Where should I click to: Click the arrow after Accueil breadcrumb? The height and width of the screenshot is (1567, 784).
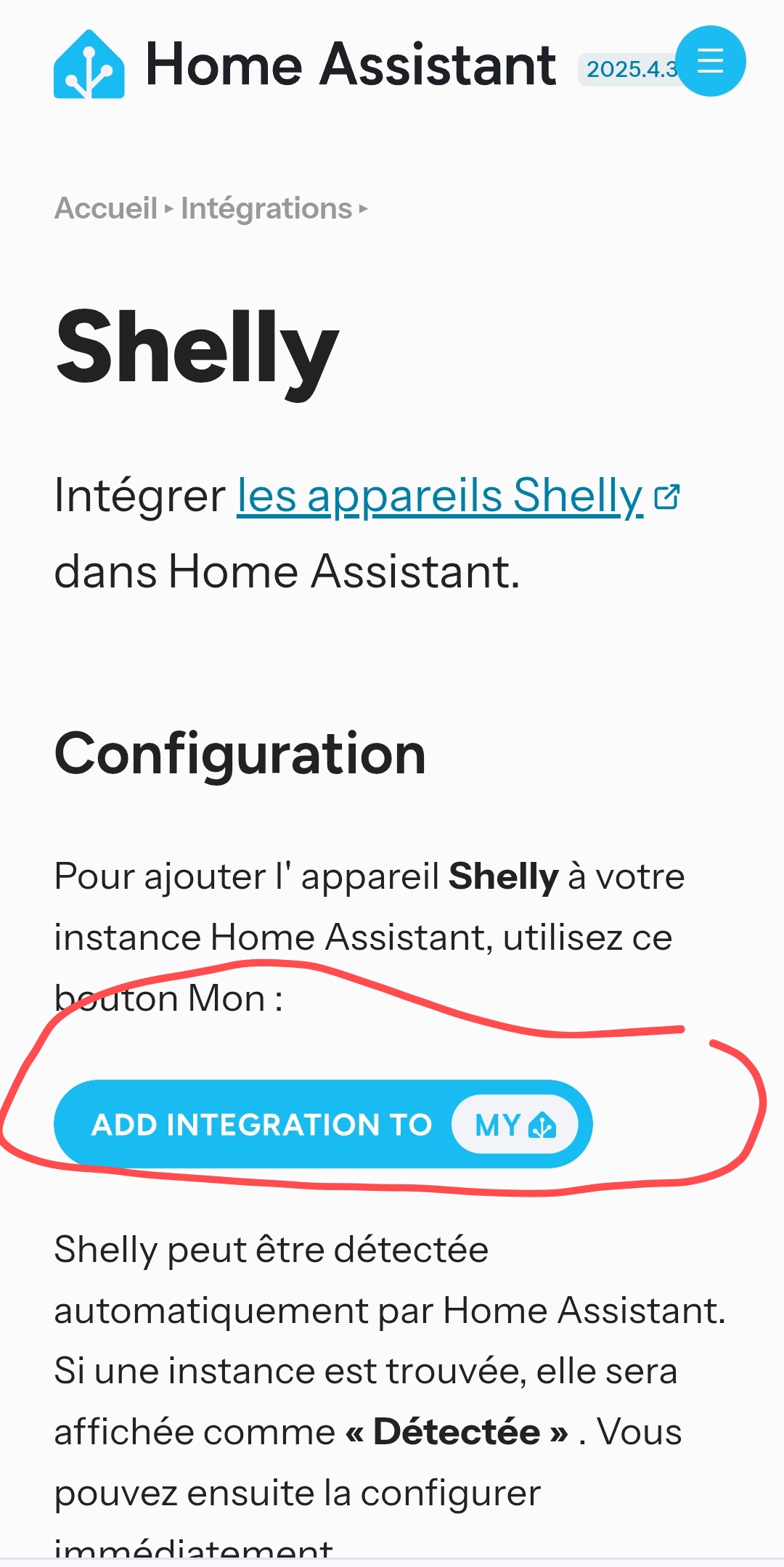coord(169,209)
